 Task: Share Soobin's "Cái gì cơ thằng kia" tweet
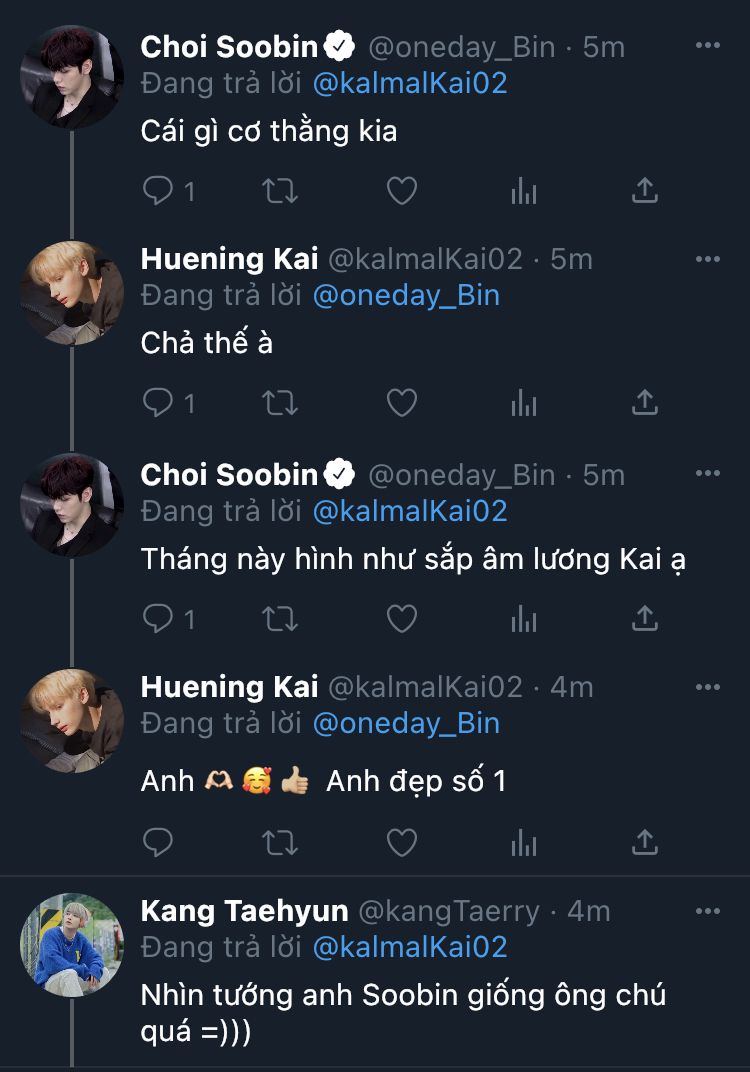(x=645, y=190)
